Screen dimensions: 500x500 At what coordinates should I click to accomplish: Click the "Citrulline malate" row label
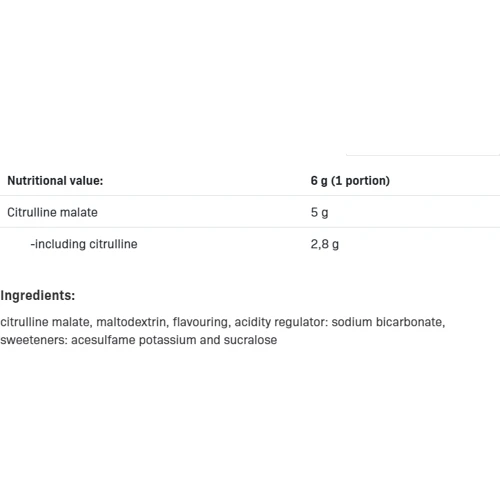pos(52,212)
